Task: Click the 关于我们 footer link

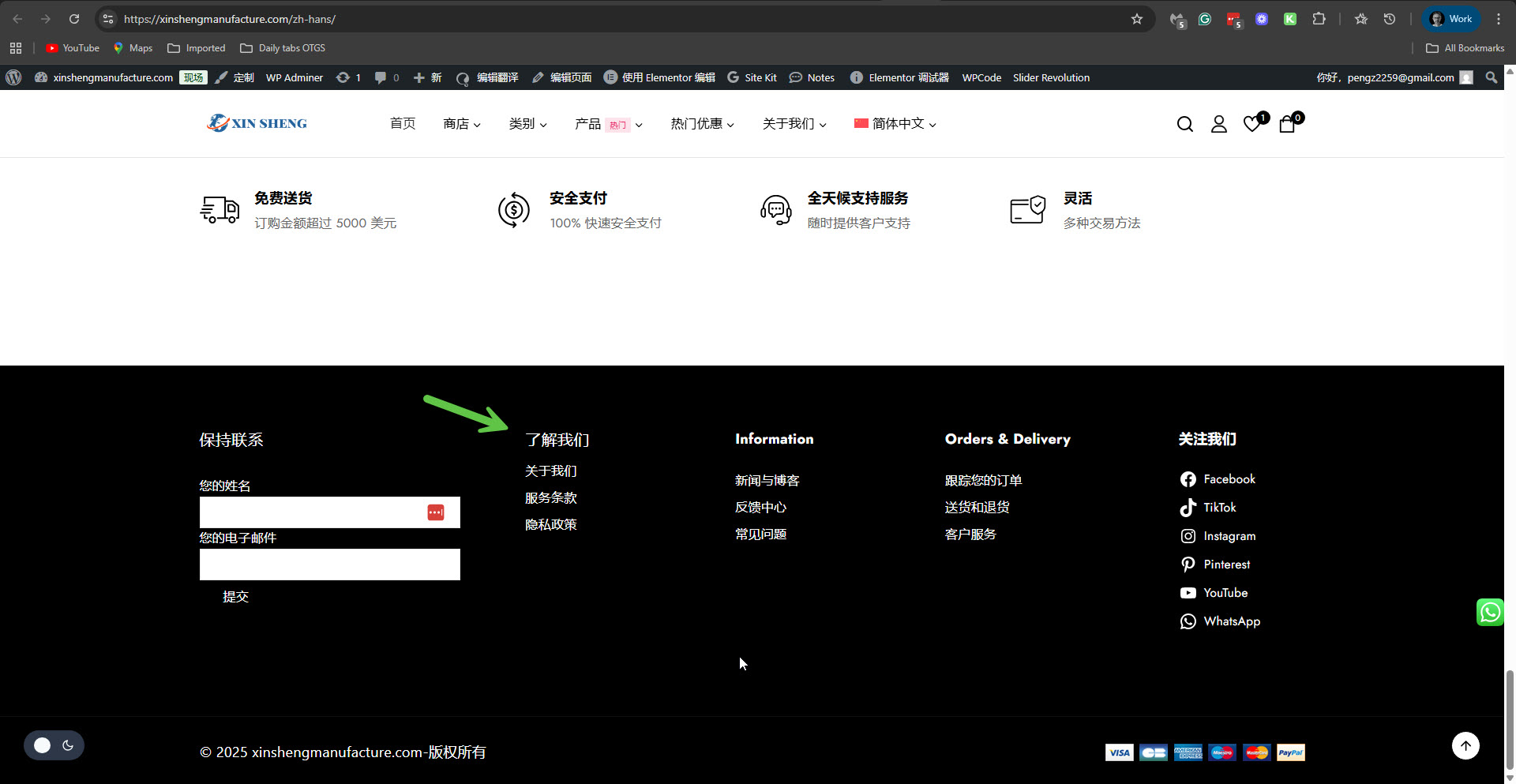Action: pos(551,471)
